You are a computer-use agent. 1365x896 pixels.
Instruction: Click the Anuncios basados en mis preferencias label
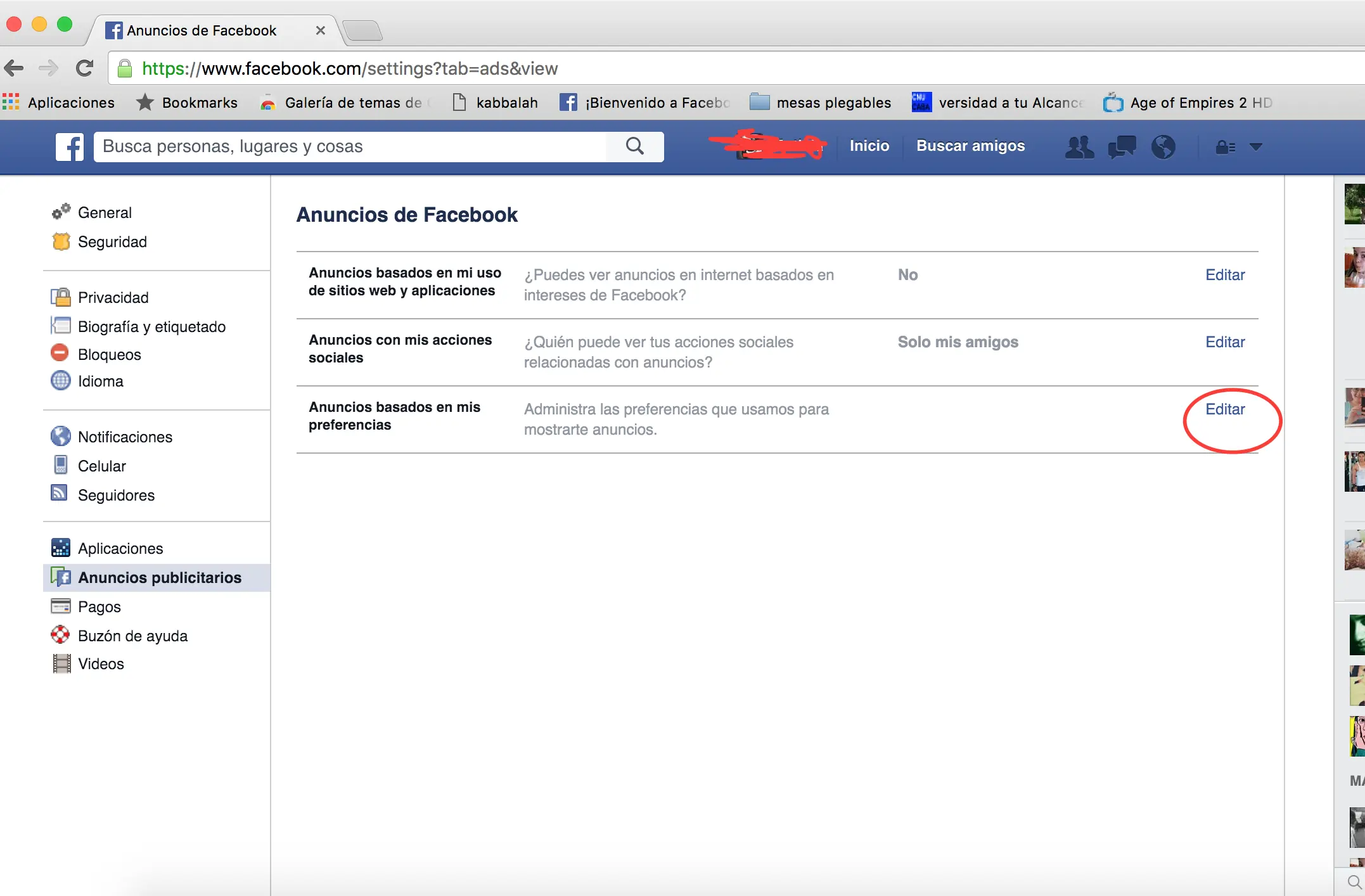(394, 416)
